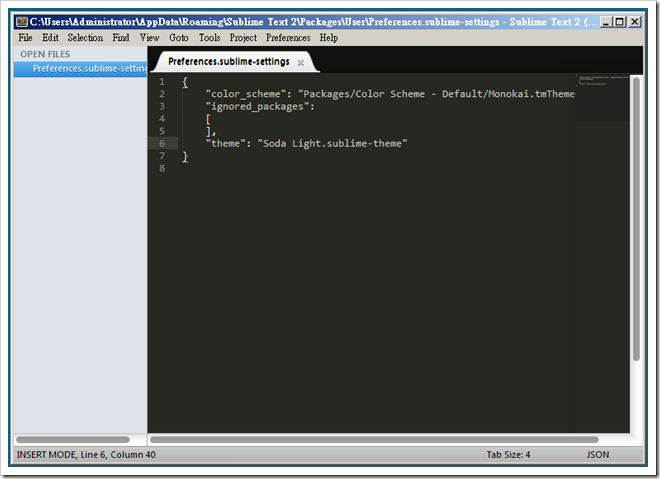Click line number 8 in gutter
The image size is (660, 479).
(x=162, y=168)
